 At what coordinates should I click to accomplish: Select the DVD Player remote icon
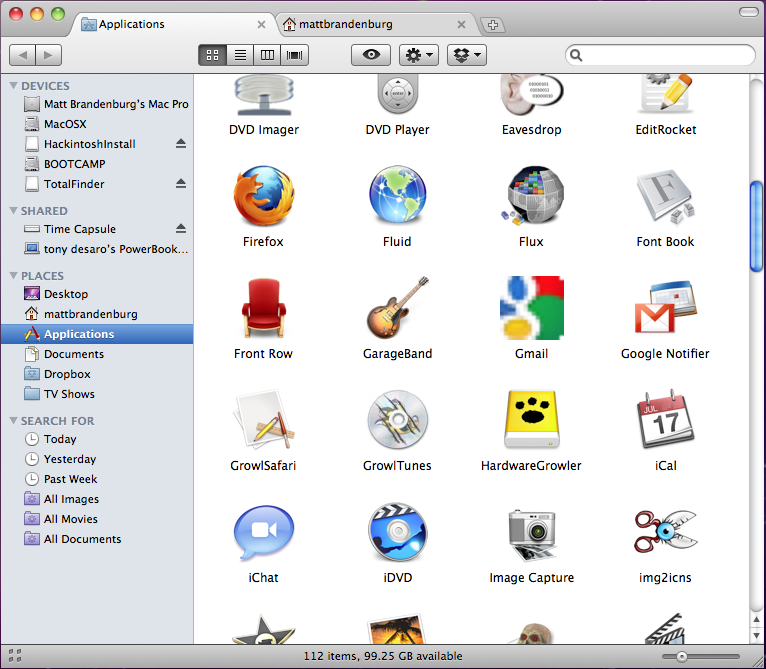pyautogui.click(x=398, y=94)
